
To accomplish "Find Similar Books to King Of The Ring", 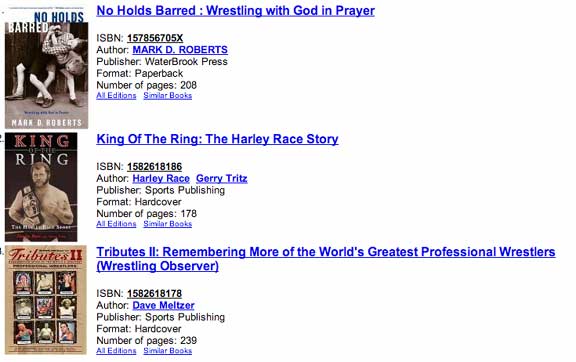I will click(168, 224).
